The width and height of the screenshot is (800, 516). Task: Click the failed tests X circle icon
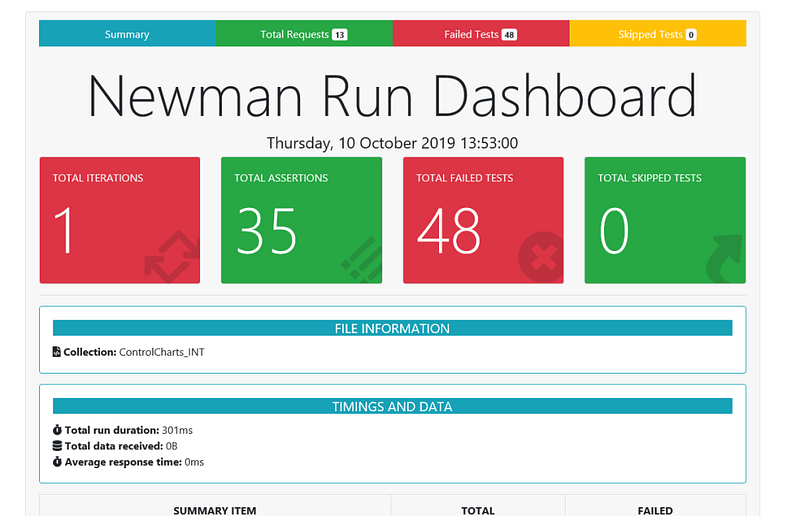pos(541,257)
